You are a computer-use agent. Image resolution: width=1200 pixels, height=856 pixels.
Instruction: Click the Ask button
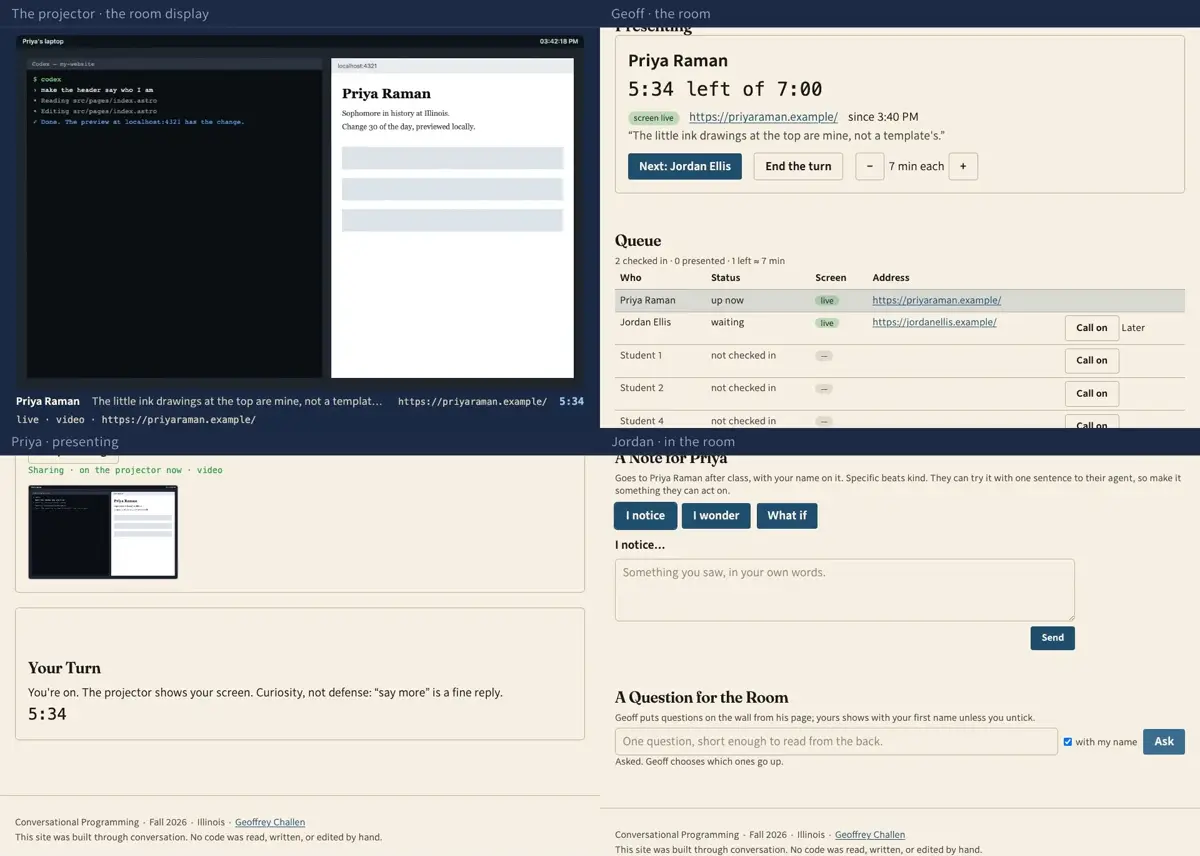pyautogui.click(x=1164, y=741)
